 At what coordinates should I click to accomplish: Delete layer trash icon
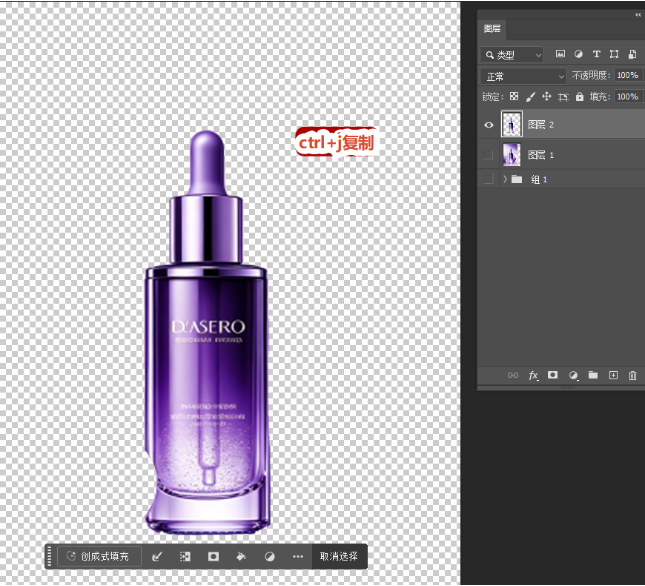click(x=632, y=375)
